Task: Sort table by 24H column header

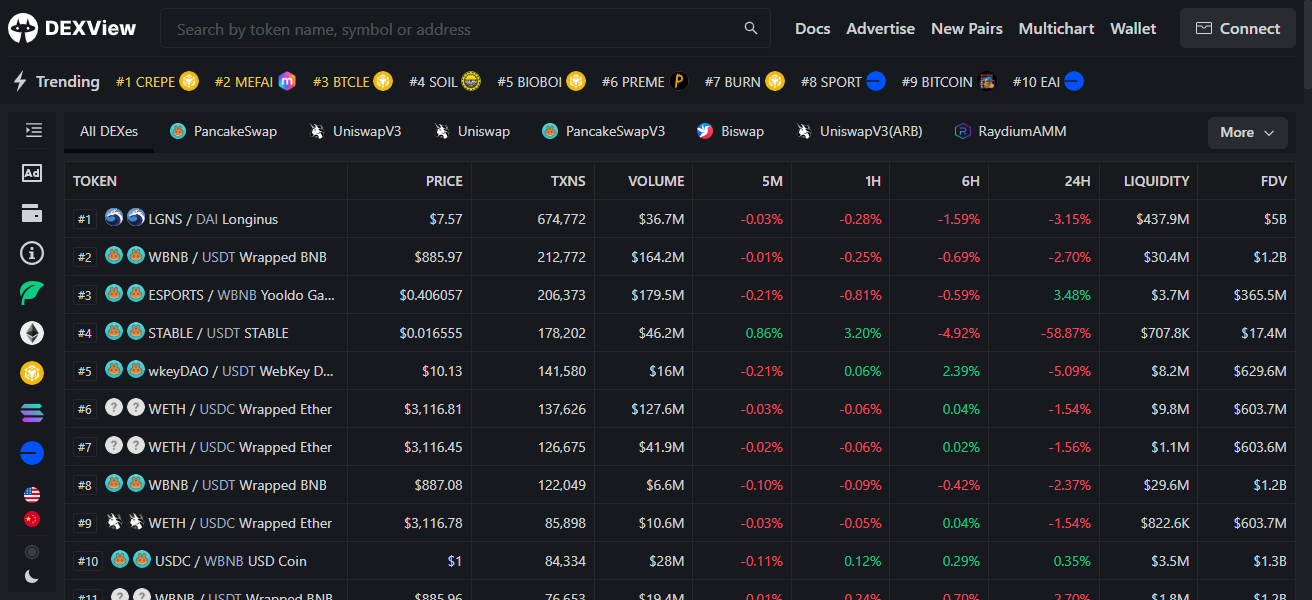Action: pos(1076,181)
